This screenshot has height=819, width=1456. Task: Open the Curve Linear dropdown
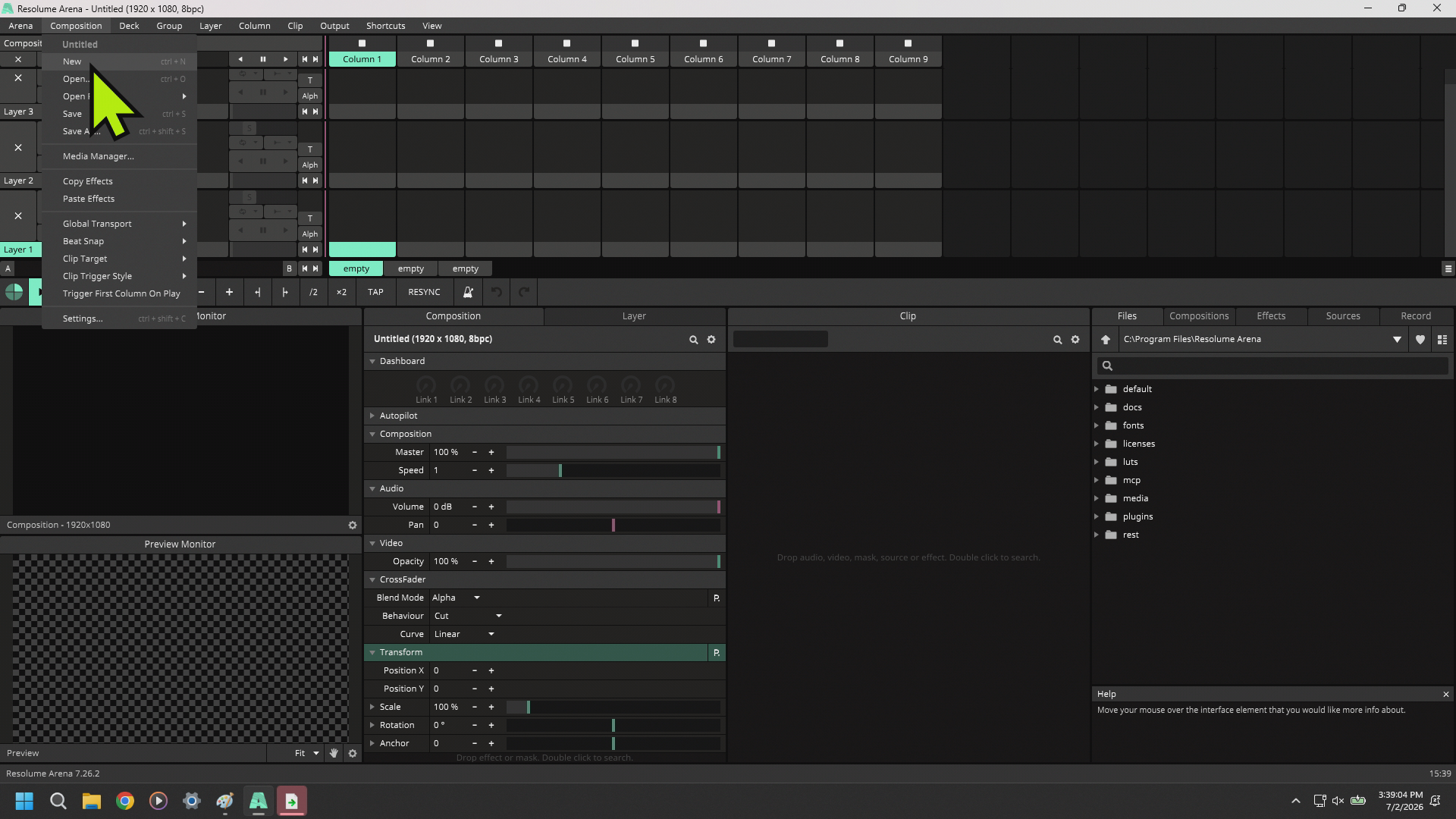[464, 634]
